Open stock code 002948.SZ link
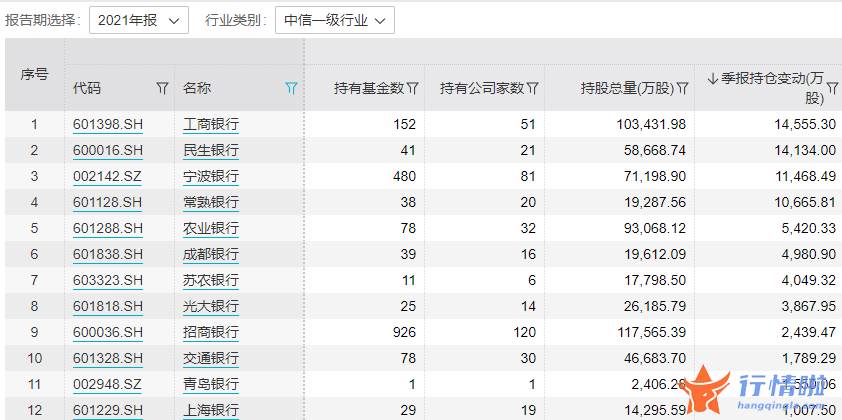 click(107, 384)
